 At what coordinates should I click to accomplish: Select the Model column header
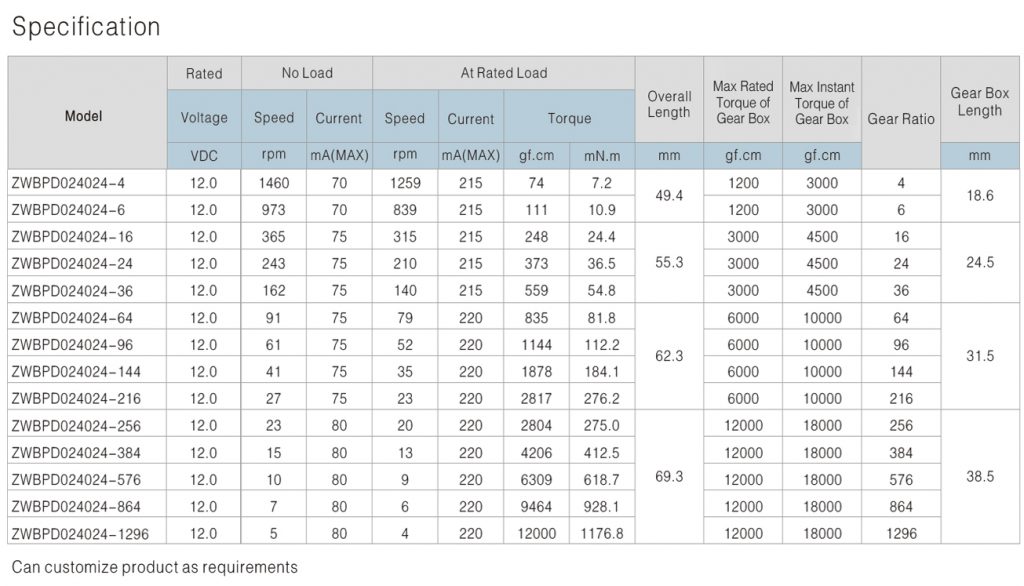click(84, 116)
